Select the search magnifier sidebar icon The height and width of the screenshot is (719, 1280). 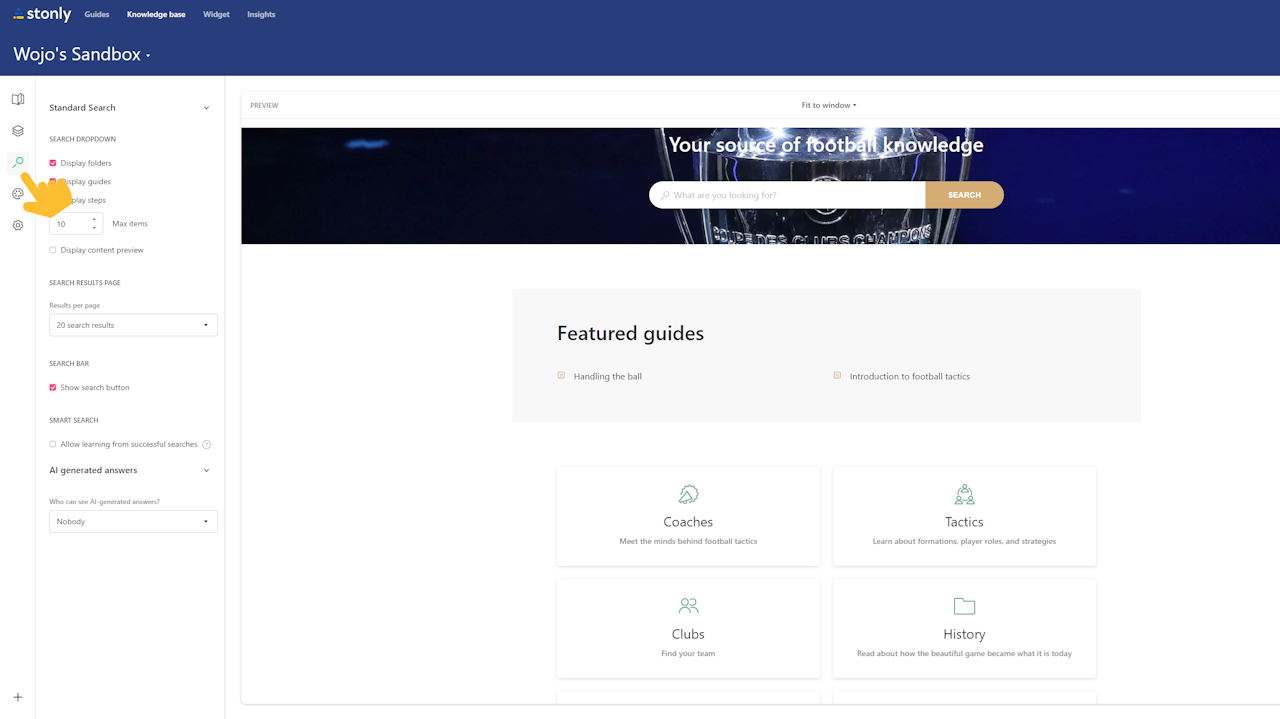pyautogui.click(x=17, y=162)
